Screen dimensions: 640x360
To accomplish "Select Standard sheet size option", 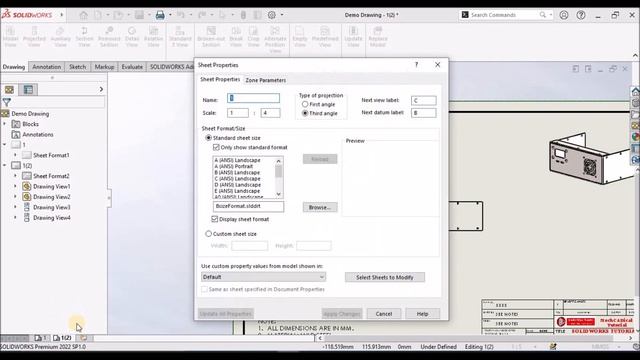I will point(209,138).
